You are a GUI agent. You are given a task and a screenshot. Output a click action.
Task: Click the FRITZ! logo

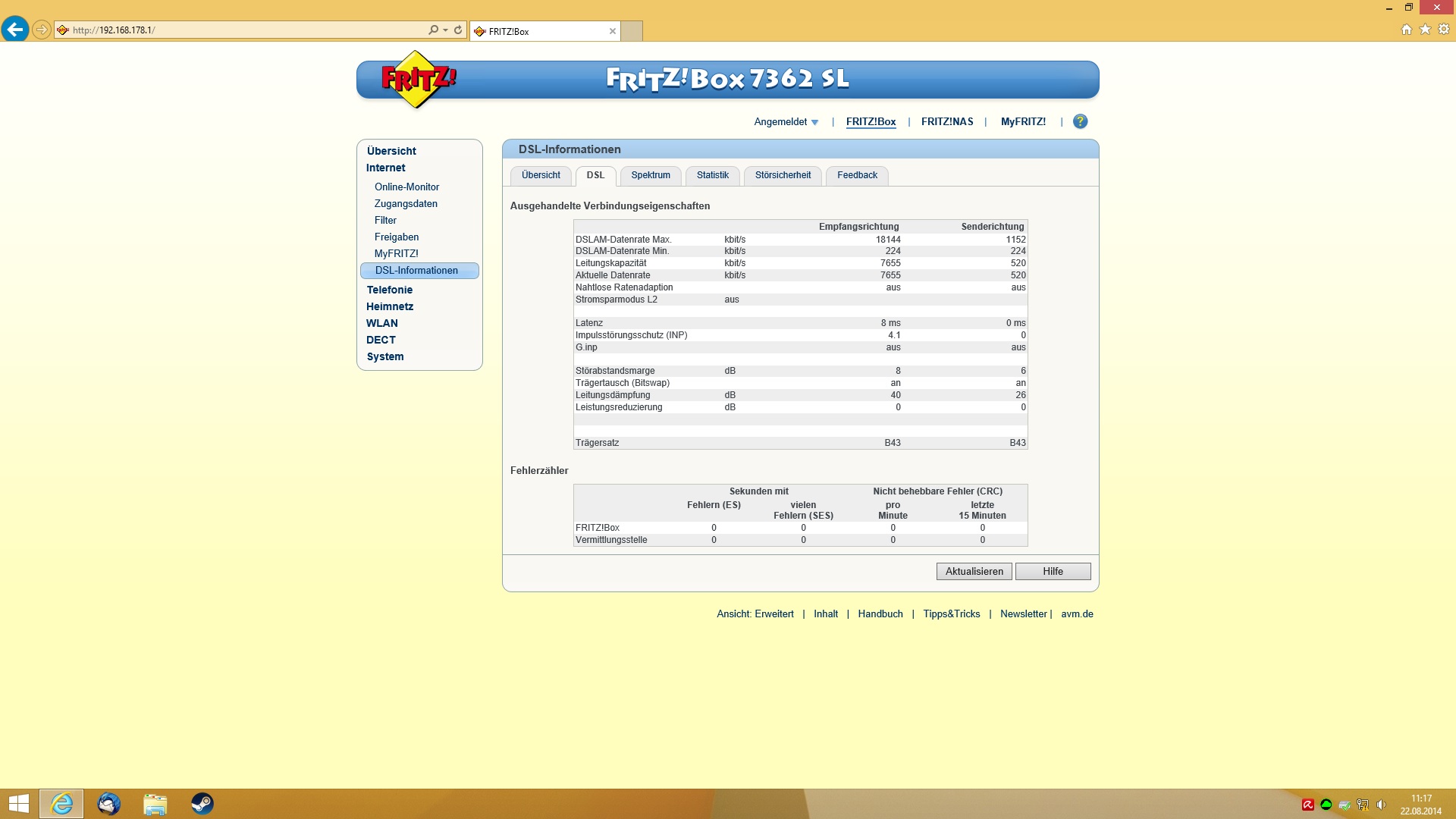[x=417, y=79]
